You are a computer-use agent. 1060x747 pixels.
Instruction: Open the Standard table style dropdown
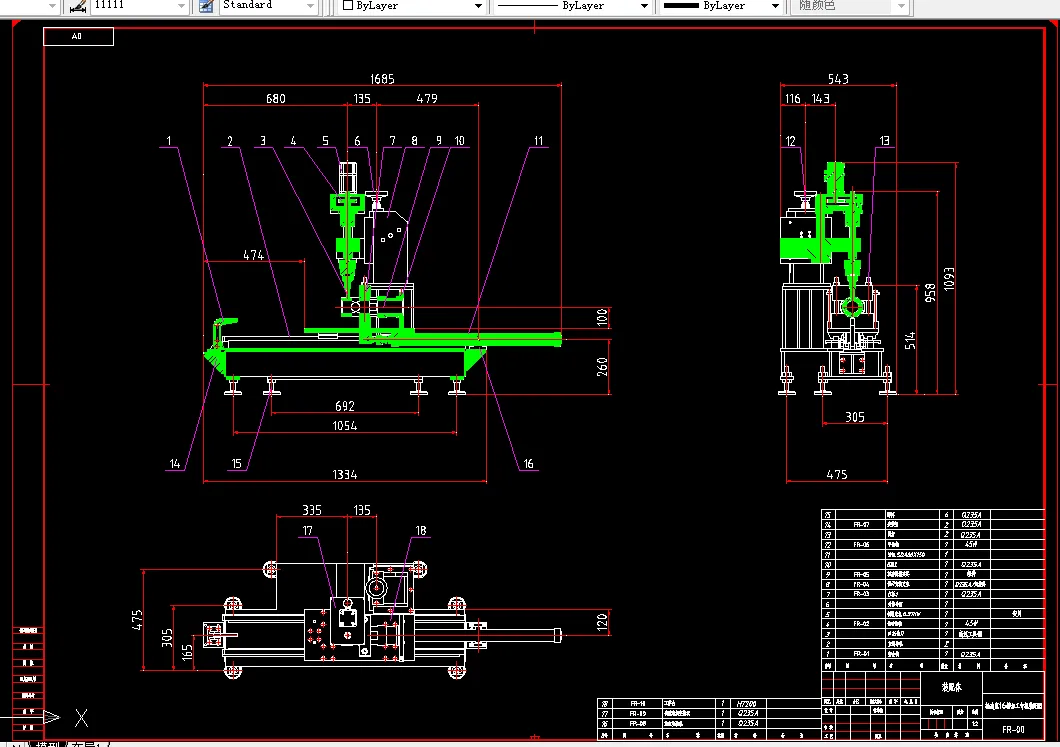click(310, 6)
